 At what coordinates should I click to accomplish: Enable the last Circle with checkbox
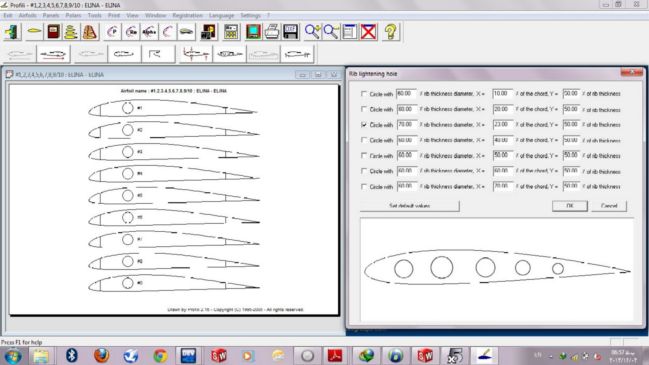[364, 187]
